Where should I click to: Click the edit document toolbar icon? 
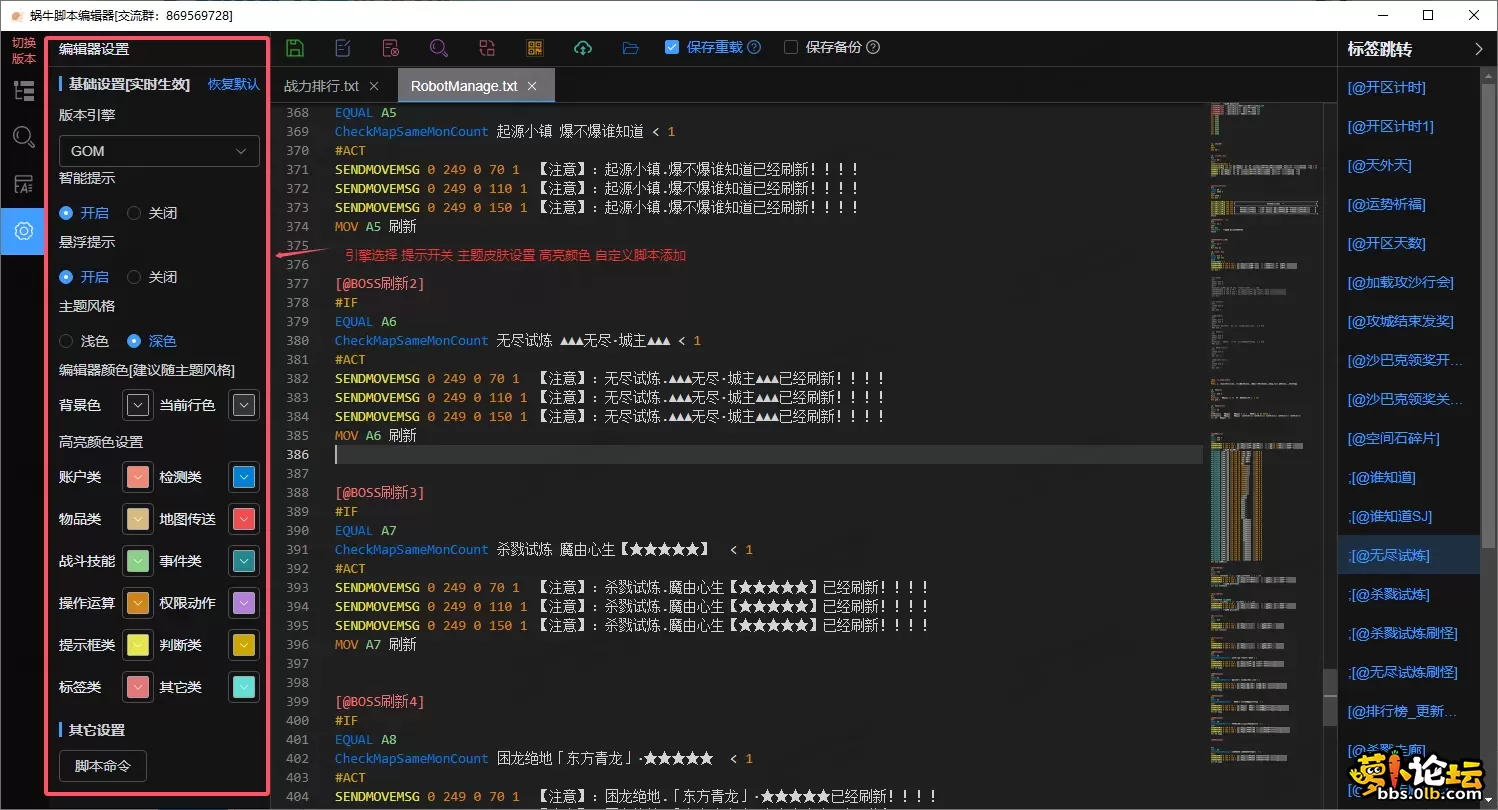coord(343,48)
